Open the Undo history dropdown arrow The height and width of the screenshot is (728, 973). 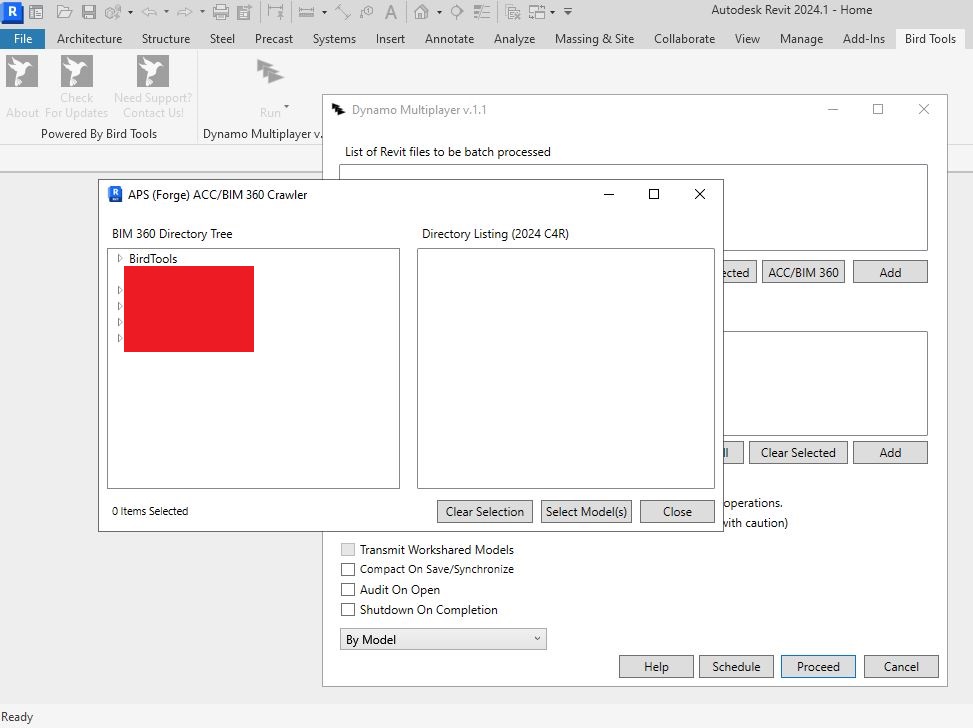pos(166,12)
